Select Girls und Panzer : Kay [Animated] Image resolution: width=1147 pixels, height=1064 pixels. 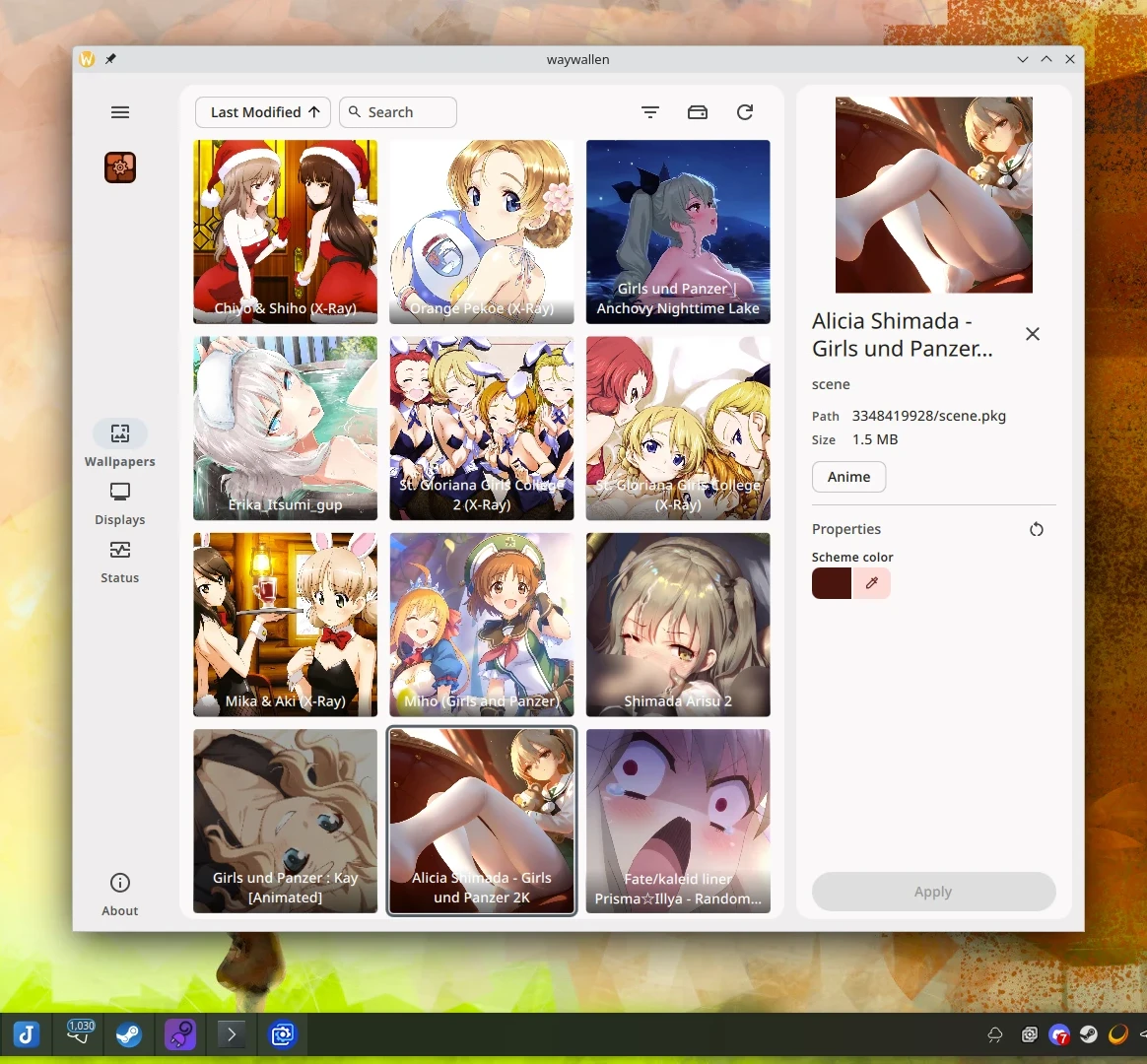click(x=286, y=821)
